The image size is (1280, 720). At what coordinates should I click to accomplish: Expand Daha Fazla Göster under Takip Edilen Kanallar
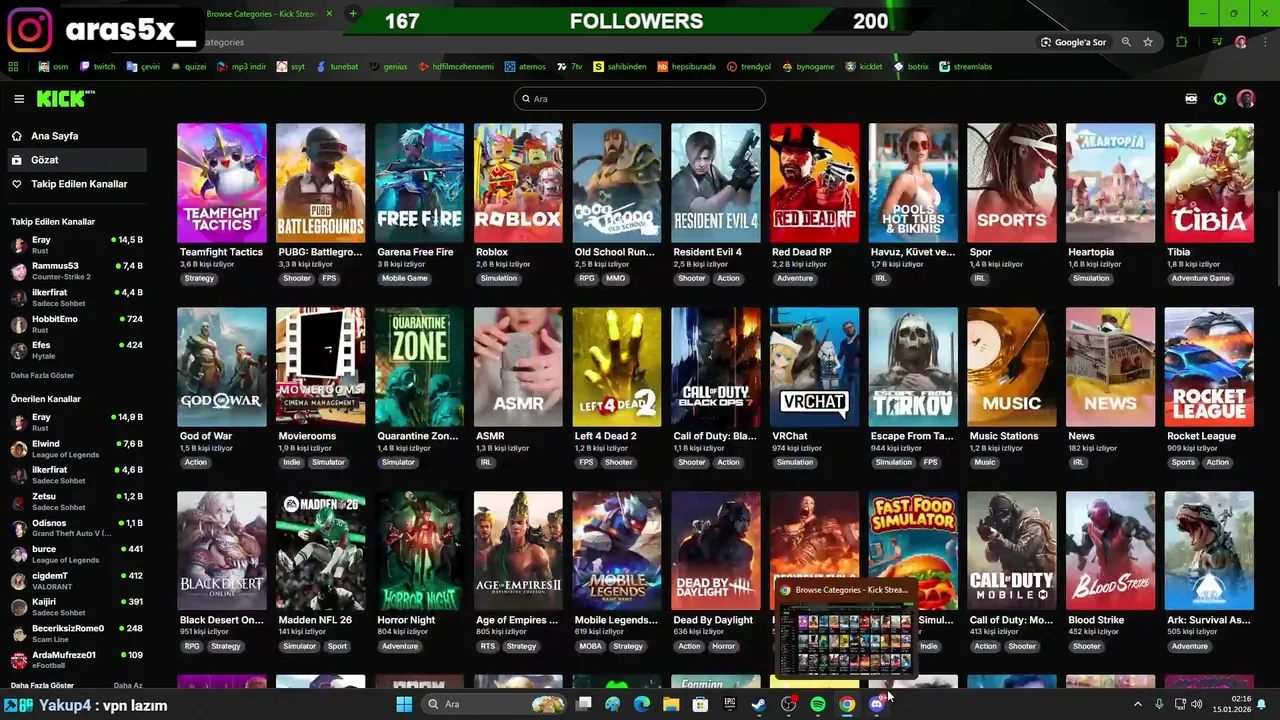point(42,375)
